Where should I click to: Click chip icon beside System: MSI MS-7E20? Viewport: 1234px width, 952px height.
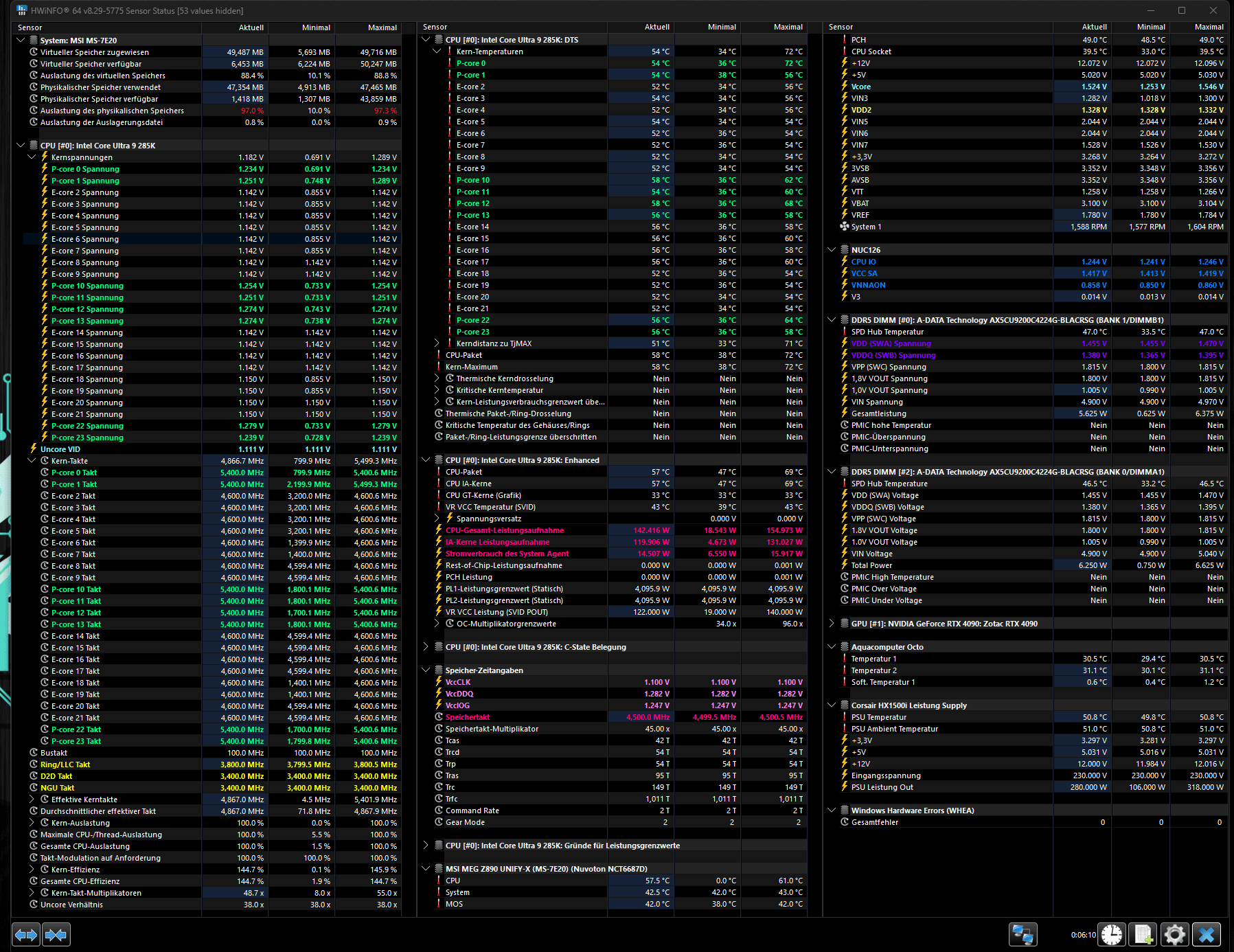33,40
